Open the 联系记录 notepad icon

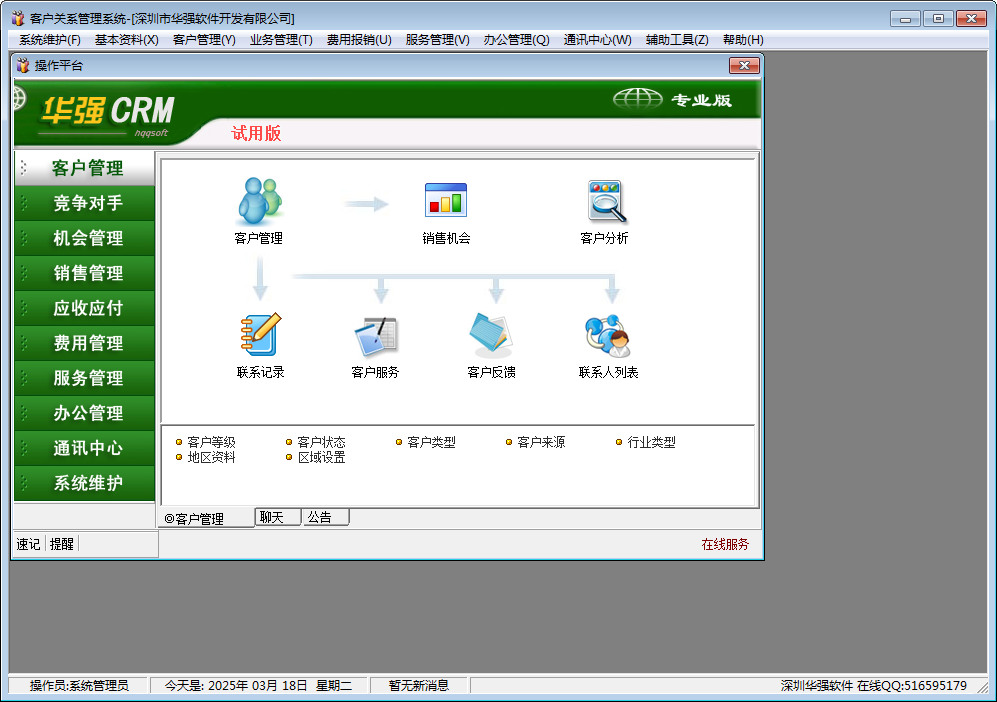261,334
